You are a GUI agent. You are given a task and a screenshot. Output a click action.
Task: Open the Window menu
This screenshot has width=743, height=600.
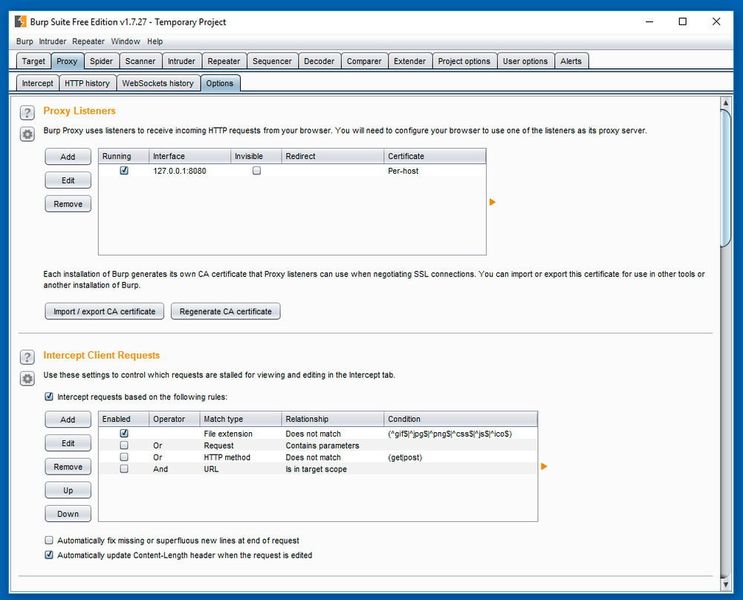(x=126, y=41)
